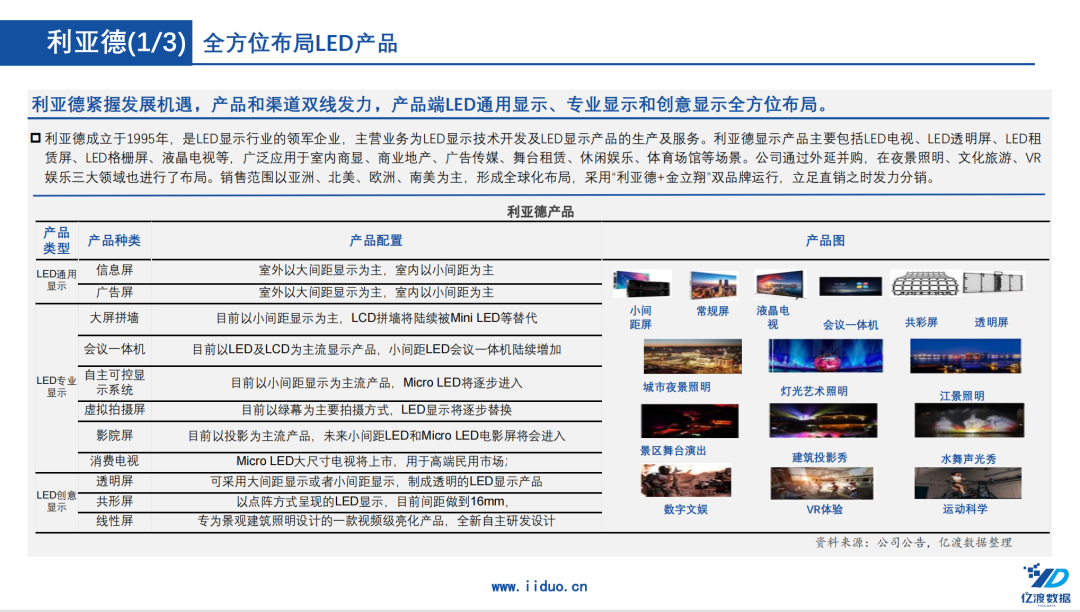This screenshot has height=612, width=1080.
Task: Click the 全方位布局LED产品 heading
Action: click(300, 43)
